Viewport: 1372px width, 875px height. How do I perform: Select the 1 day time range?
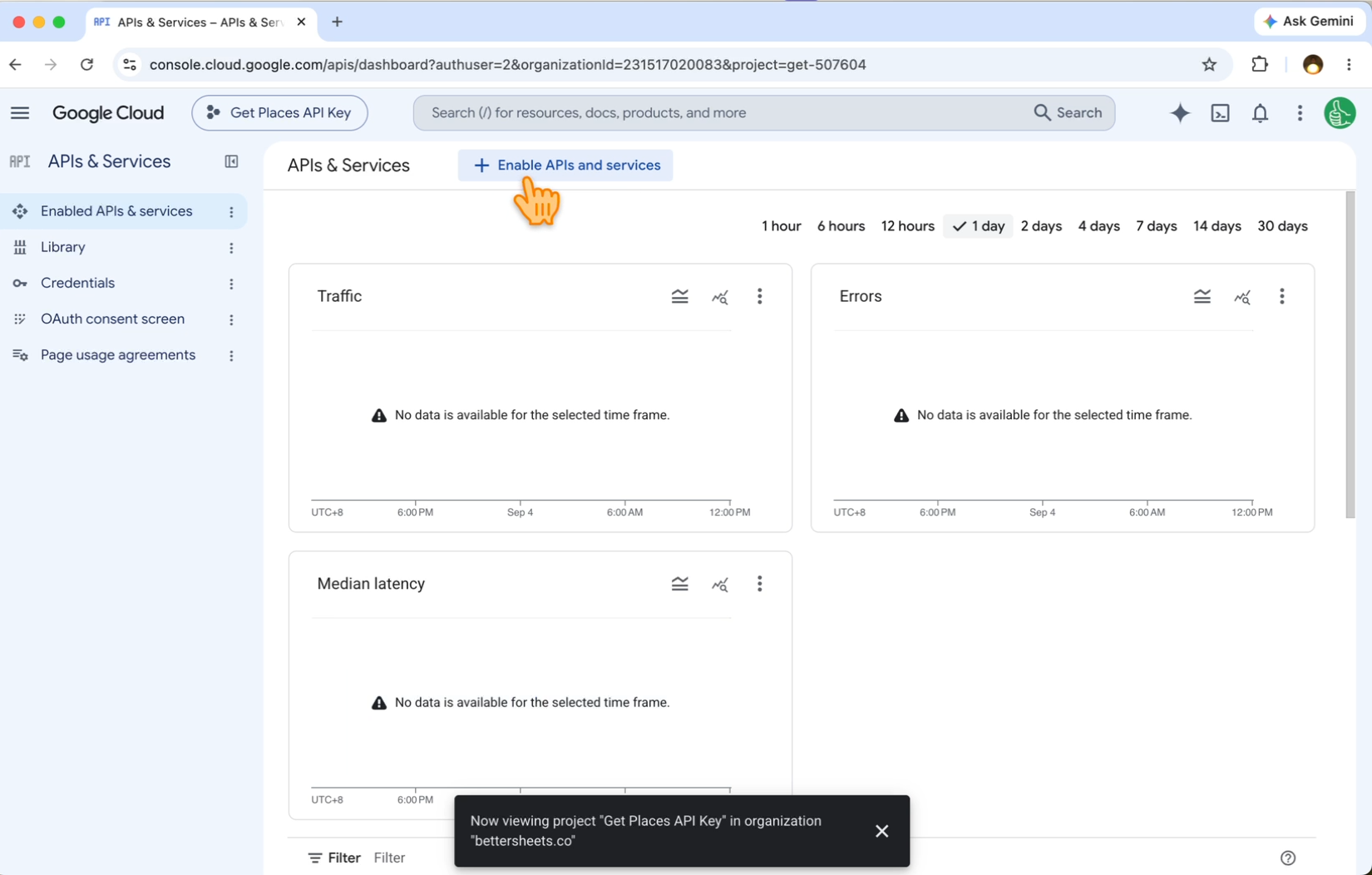pyautogui.click(x=978, y=226)
